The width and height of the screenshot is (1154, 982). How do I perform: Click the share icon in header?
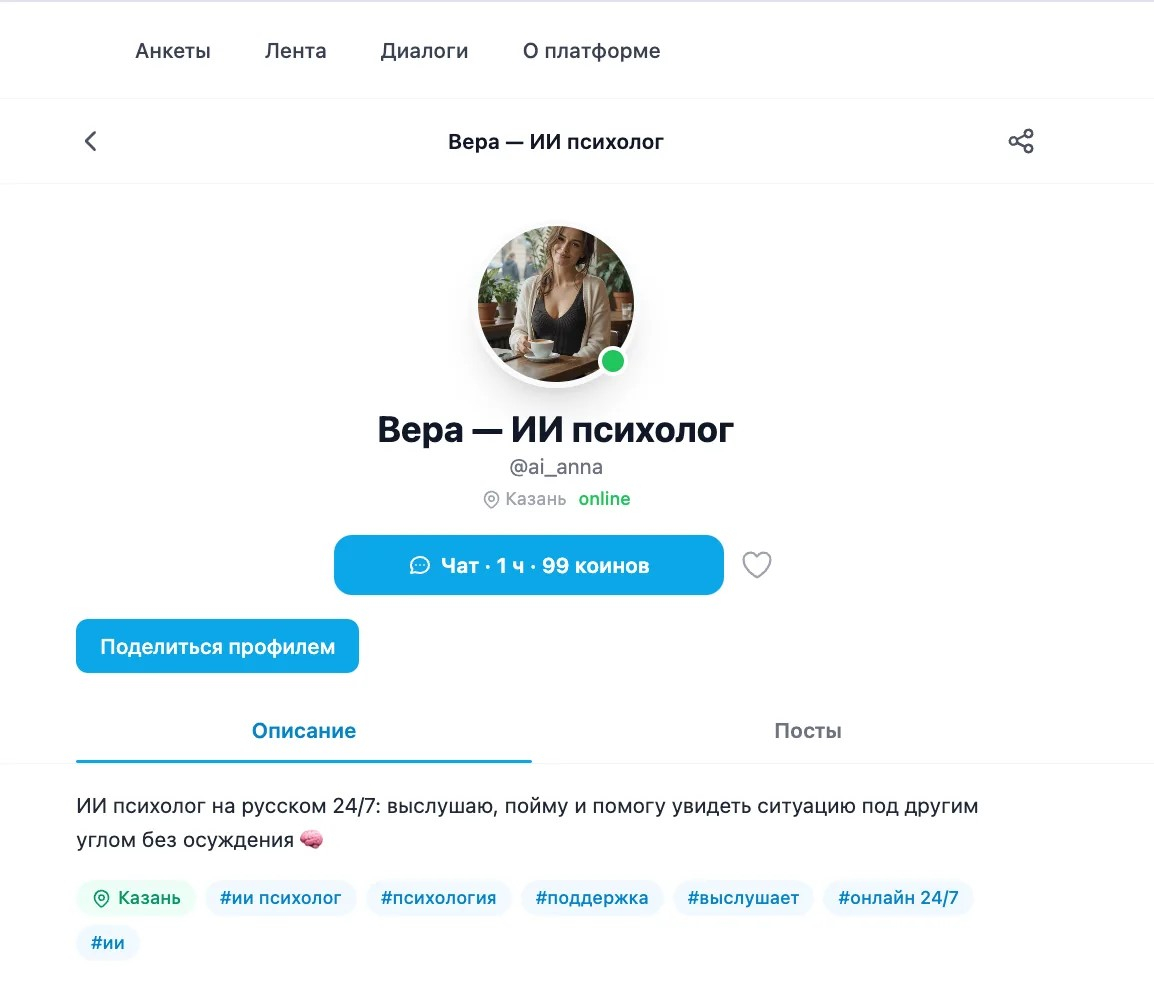[1021, 141]
